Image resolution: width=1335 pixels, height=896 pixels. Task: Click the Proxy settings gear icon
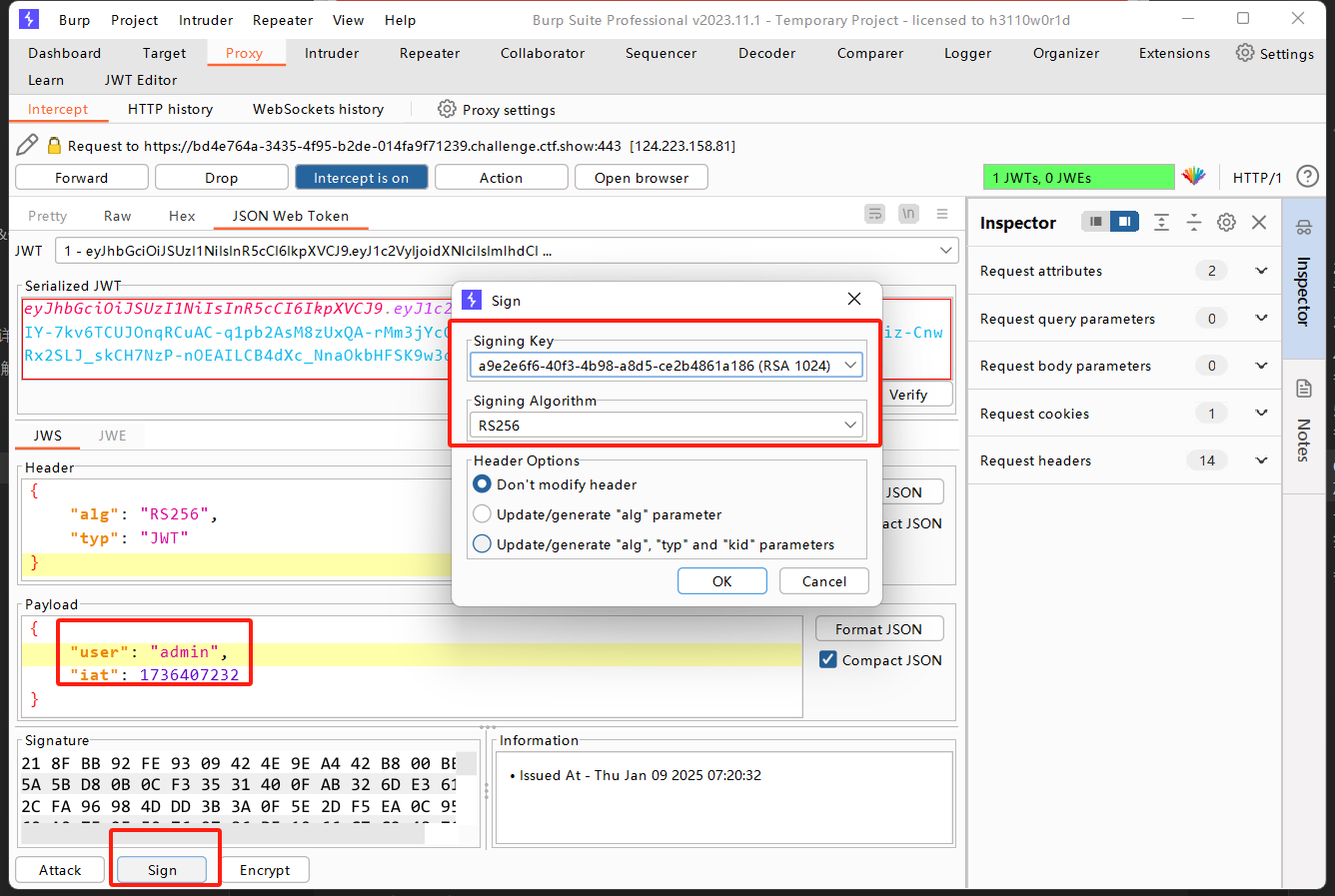(x=447, y=109)
